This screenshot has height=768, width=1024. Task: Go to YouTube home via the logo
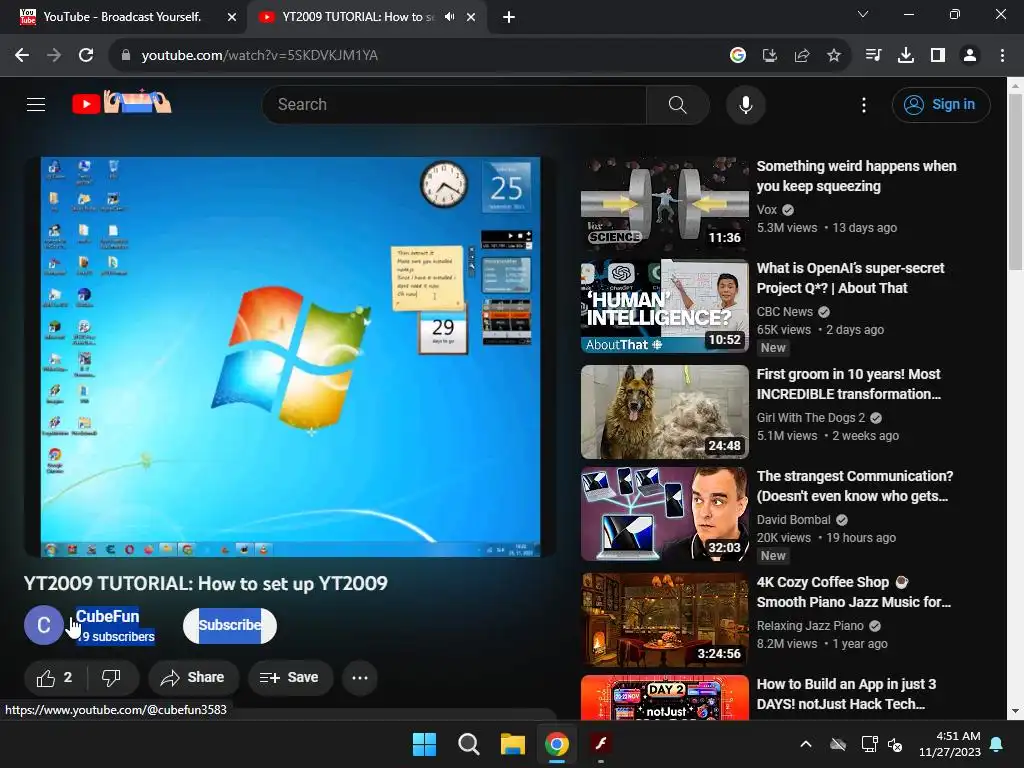pos(121,103)
